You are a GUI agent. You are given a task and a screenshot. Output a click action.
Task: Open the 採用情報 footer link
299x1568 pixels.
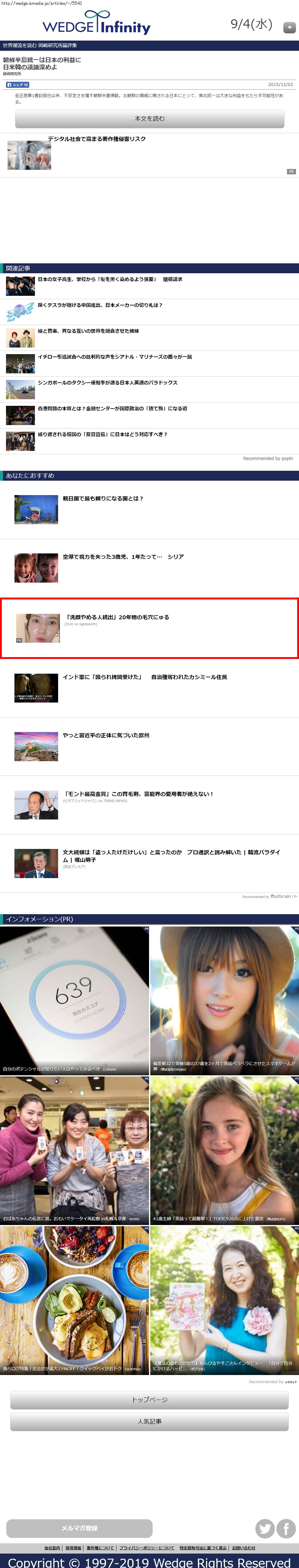(73, 1547)
